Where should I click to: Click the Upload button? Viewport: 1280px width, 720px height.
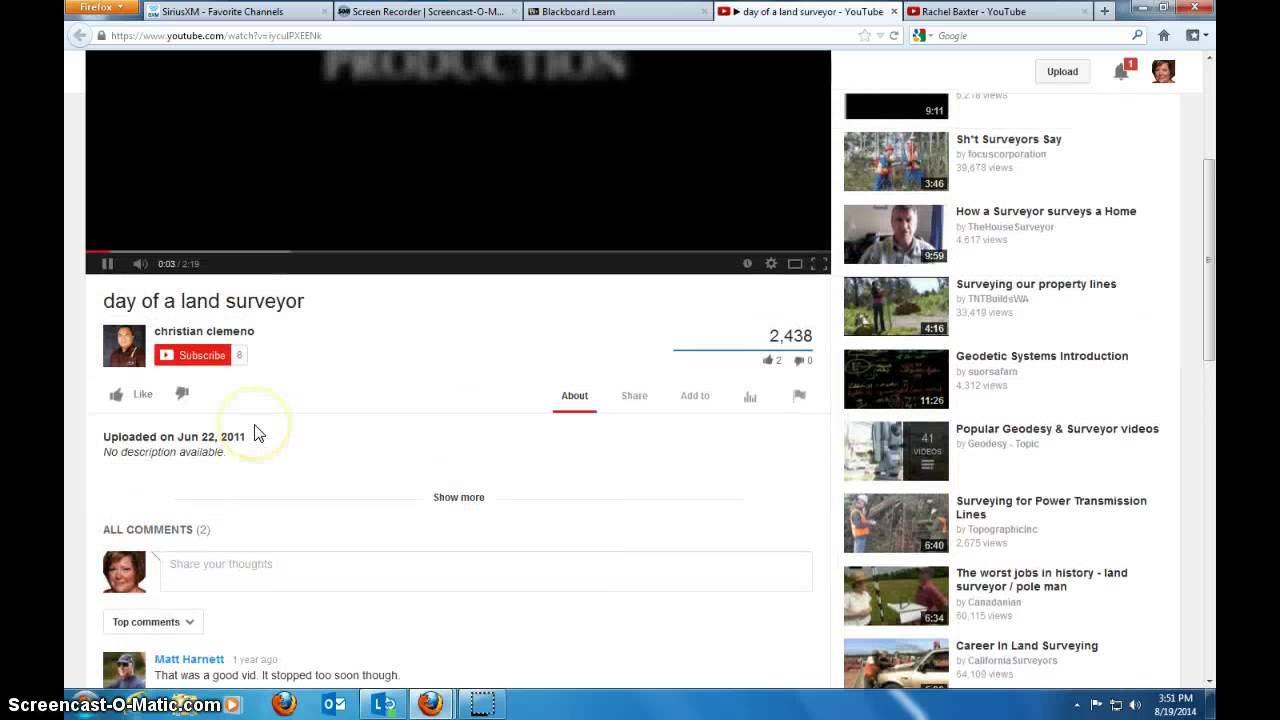click(1062, 72)
